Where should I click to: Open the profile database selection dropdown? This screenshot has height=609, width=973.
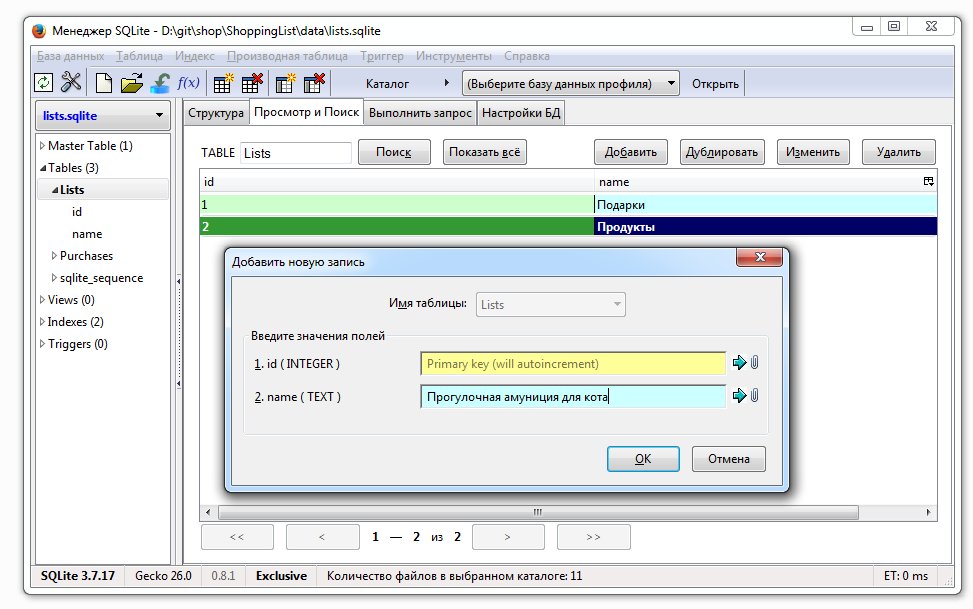point(571,83)
